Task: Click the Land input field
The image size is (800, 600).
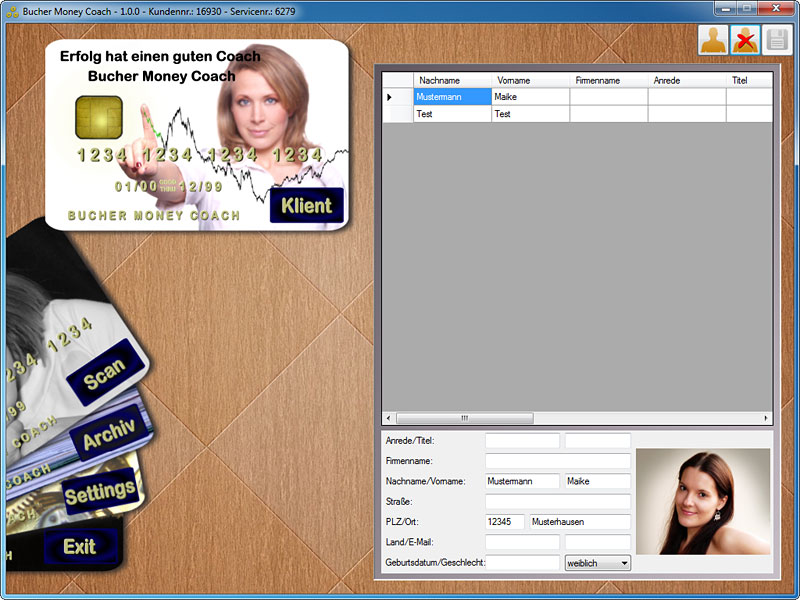Action: (522, 542)
